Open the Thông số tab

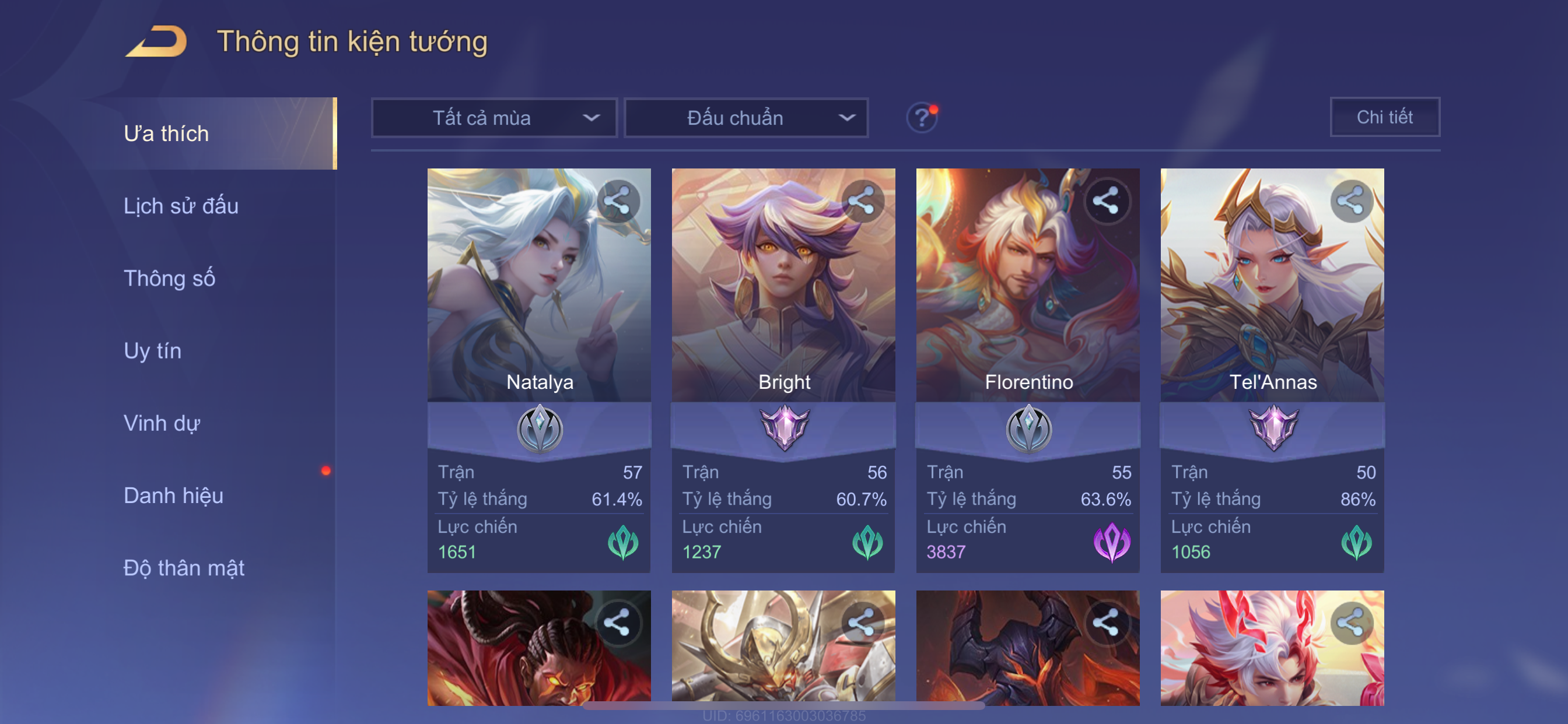point(169,278)
